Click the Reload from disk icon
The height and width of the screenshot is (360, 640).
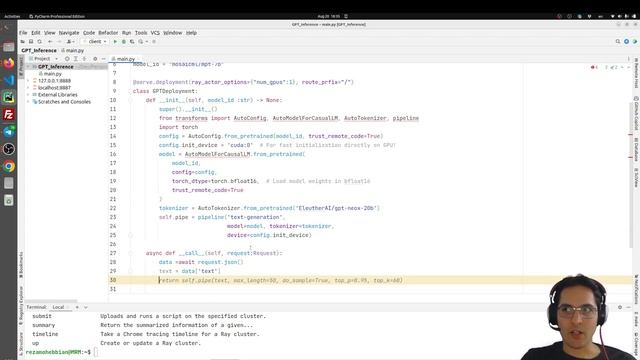[40, 42]
